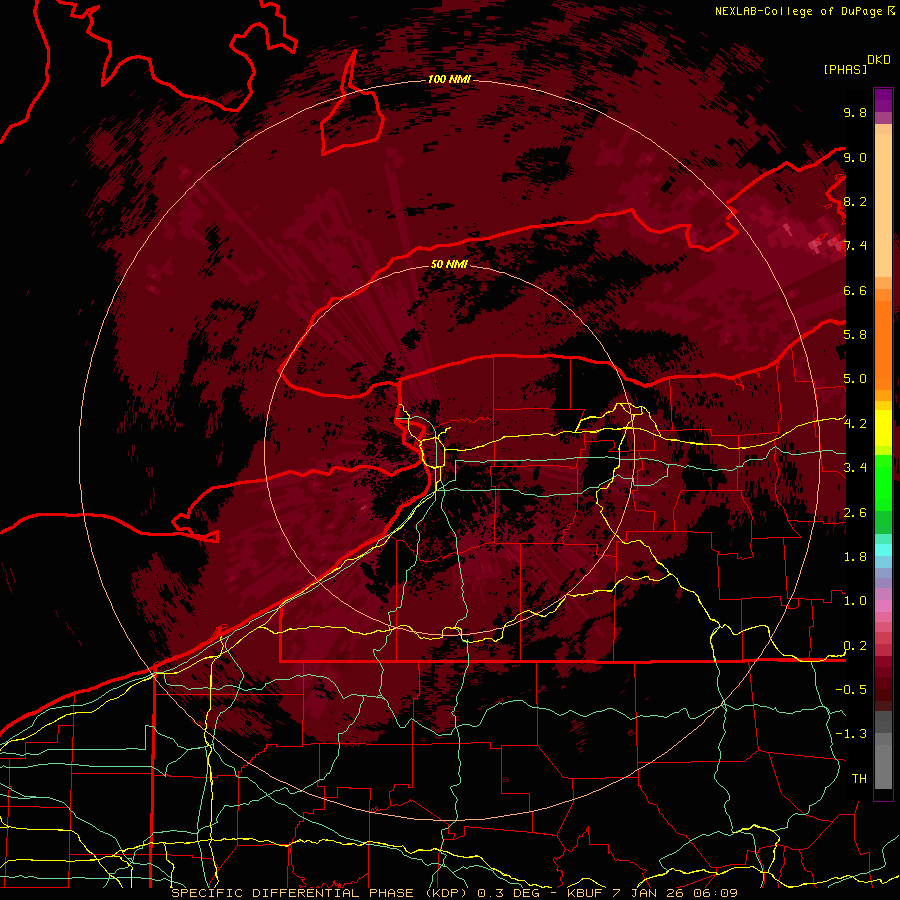This screenshot has height=900, width=900.
Task: Select the 9.8 value on the scale
Action: 855,112
